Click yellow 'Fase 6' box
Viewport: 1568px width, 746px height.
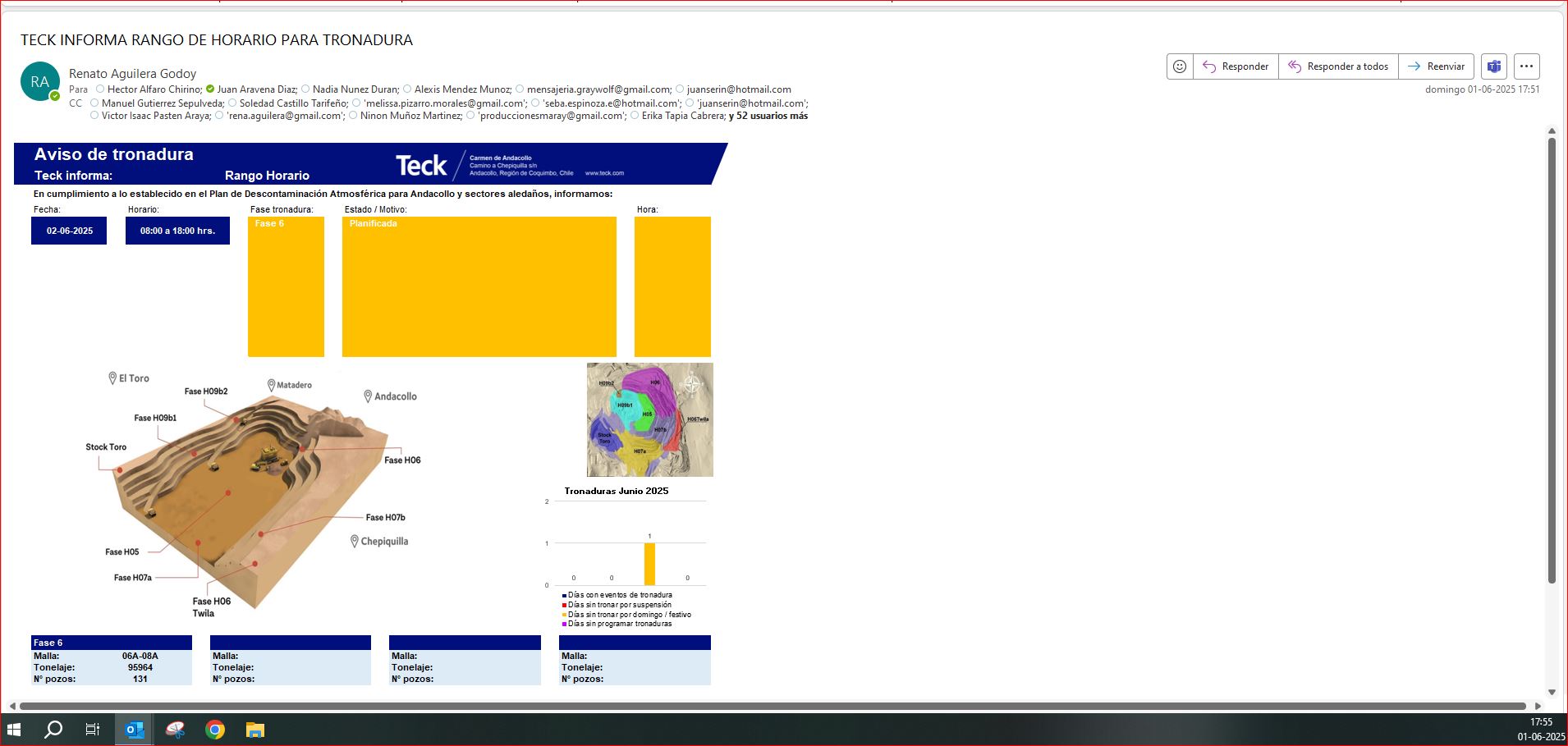286,286
